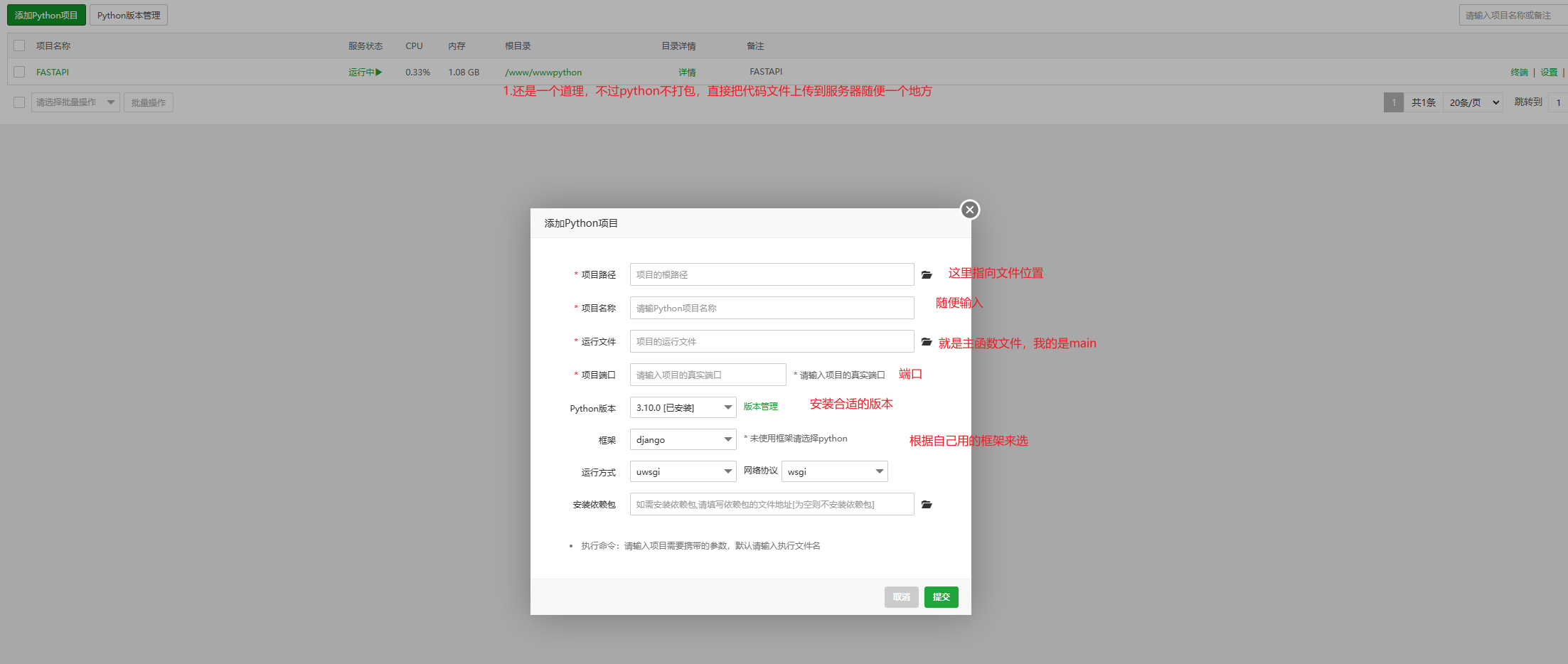Browse file for 运行文件 field
This screenshot has width=1568, height=664.
(927, 342)
